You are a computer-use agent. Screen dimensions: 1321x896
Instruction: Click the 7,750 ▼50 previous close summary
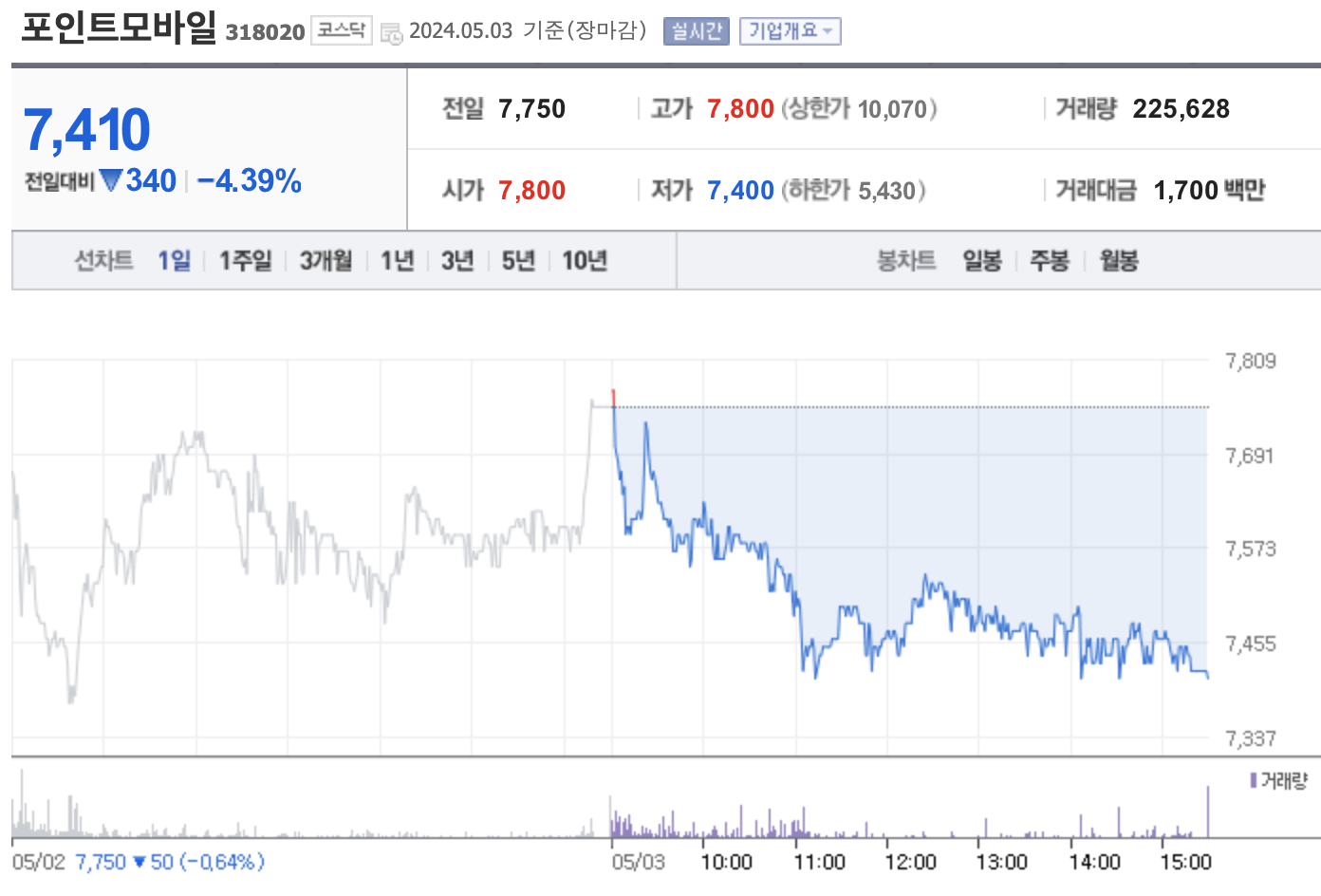coord(169,862)
